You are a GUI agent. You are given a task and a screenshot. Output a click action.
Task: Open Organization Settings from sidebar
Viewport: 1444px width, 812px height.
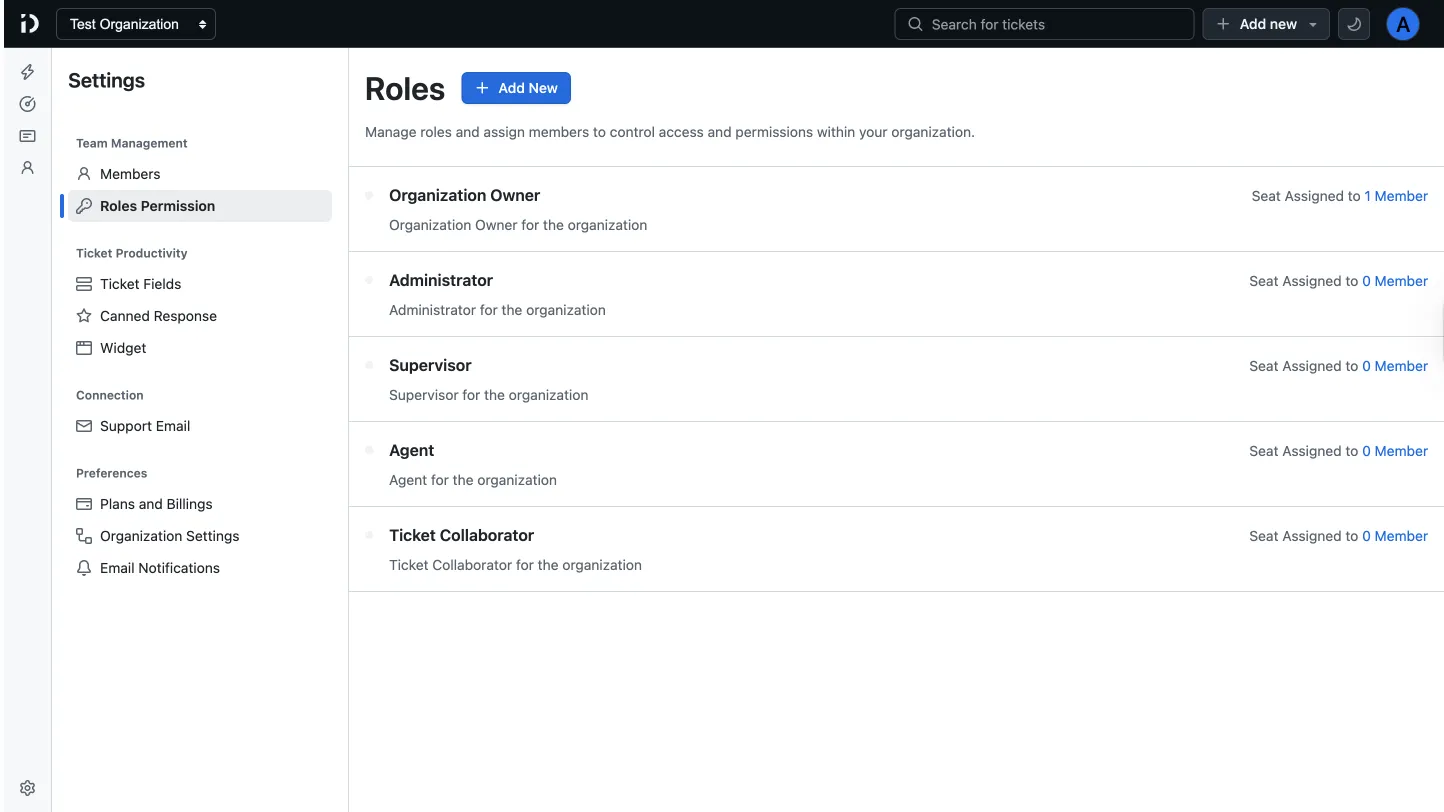pos(169,535)
